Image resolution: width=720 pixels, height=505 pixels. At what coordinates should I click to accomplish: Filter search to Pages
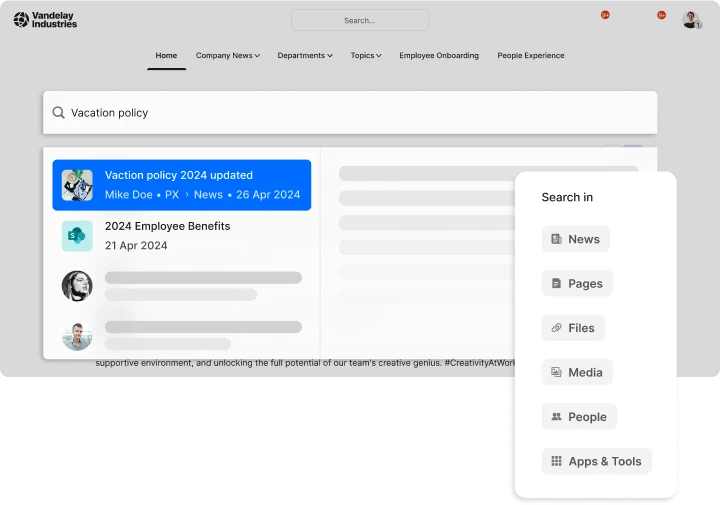pyautogui.click(x=577, y=283)
